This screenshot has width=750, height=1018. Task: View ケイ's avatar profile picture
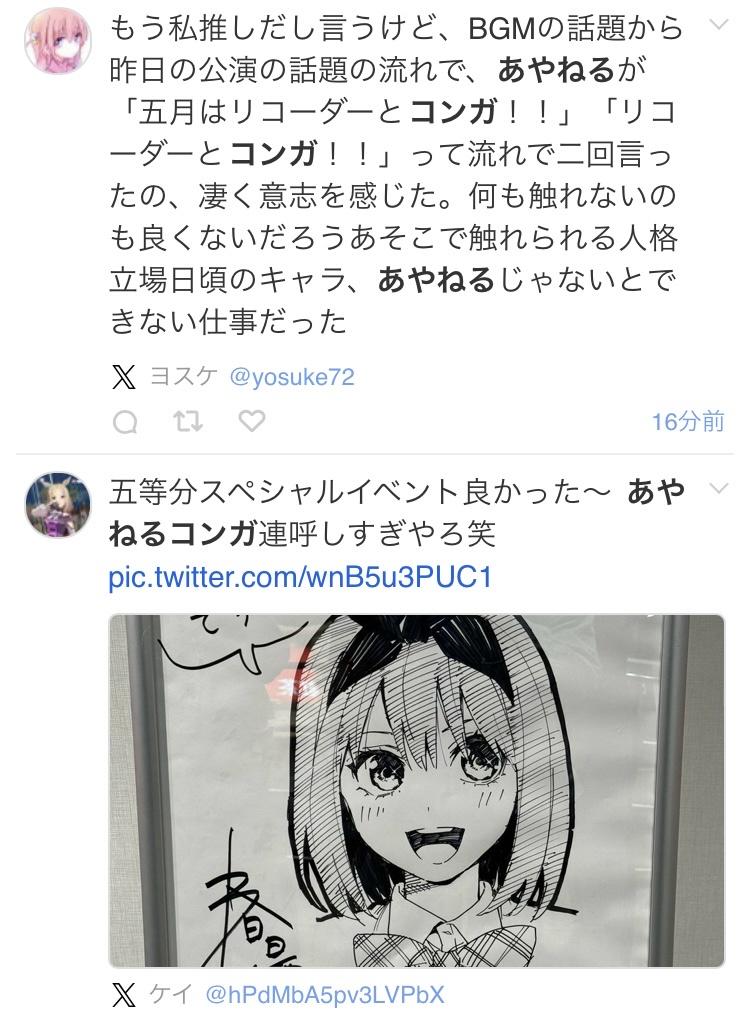[x=58, y=504]
